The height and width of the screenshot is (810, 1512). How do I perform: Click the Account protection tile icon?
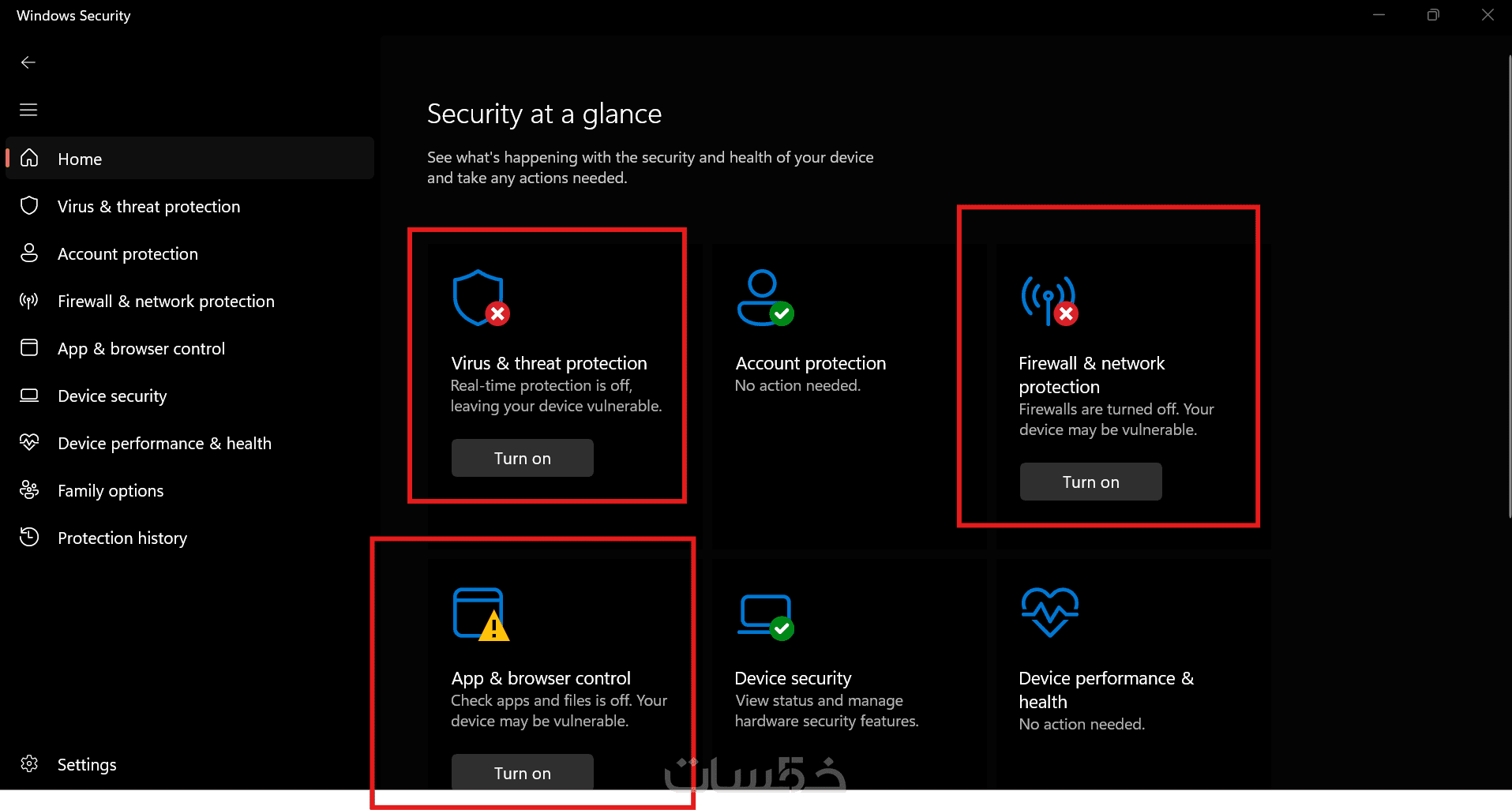[764, 298]
